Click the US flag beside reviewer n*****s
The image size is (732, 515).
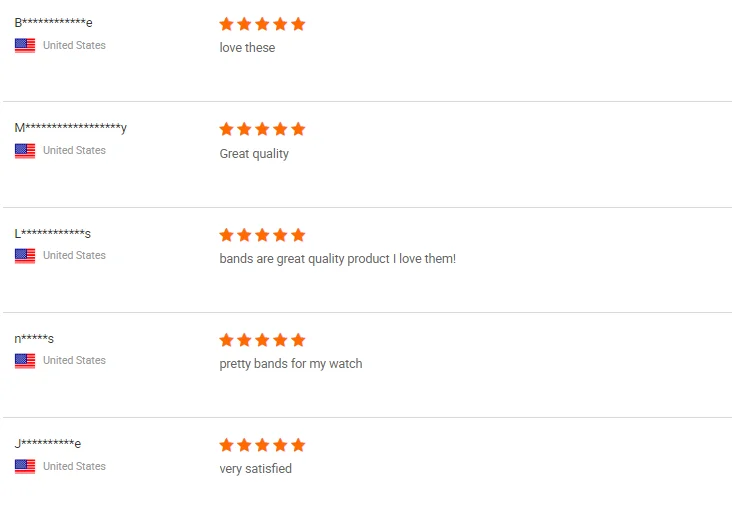[25, 360]
